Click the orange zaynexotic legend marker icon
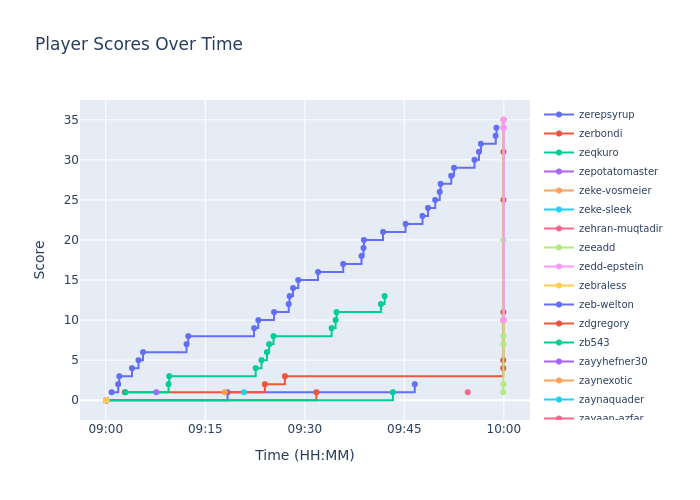700x500 pixels. pos(559,381)
